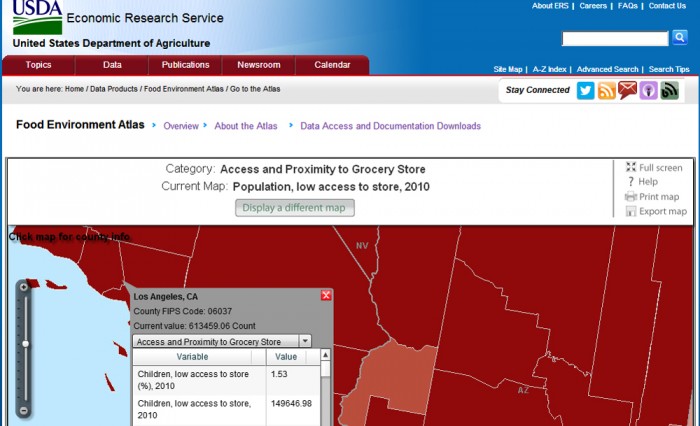Click the Print map text link
Viewport: 700px width, 426px height.
tap(659, 197)
